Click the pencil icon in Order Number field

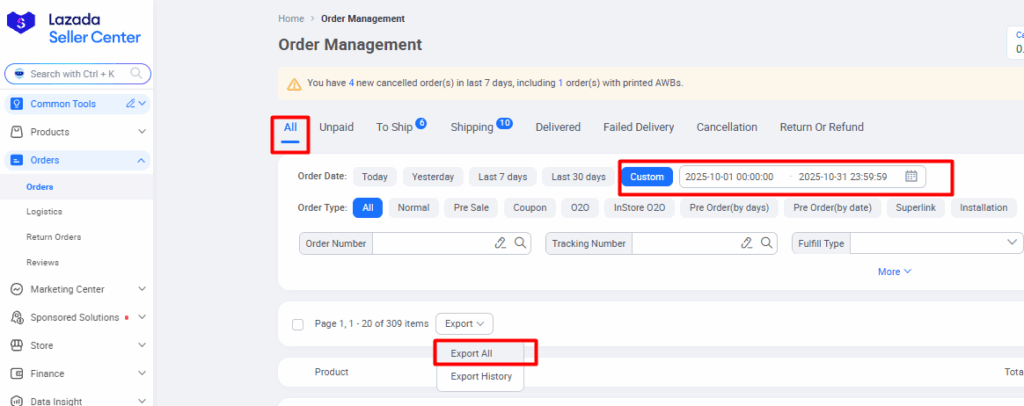500,243
